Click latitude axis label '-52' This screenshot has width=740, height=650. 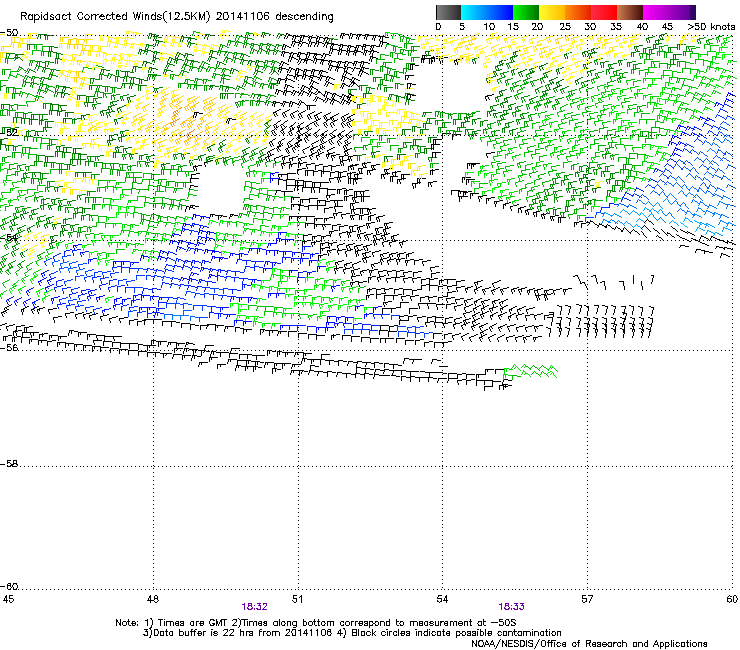[9, 132]
